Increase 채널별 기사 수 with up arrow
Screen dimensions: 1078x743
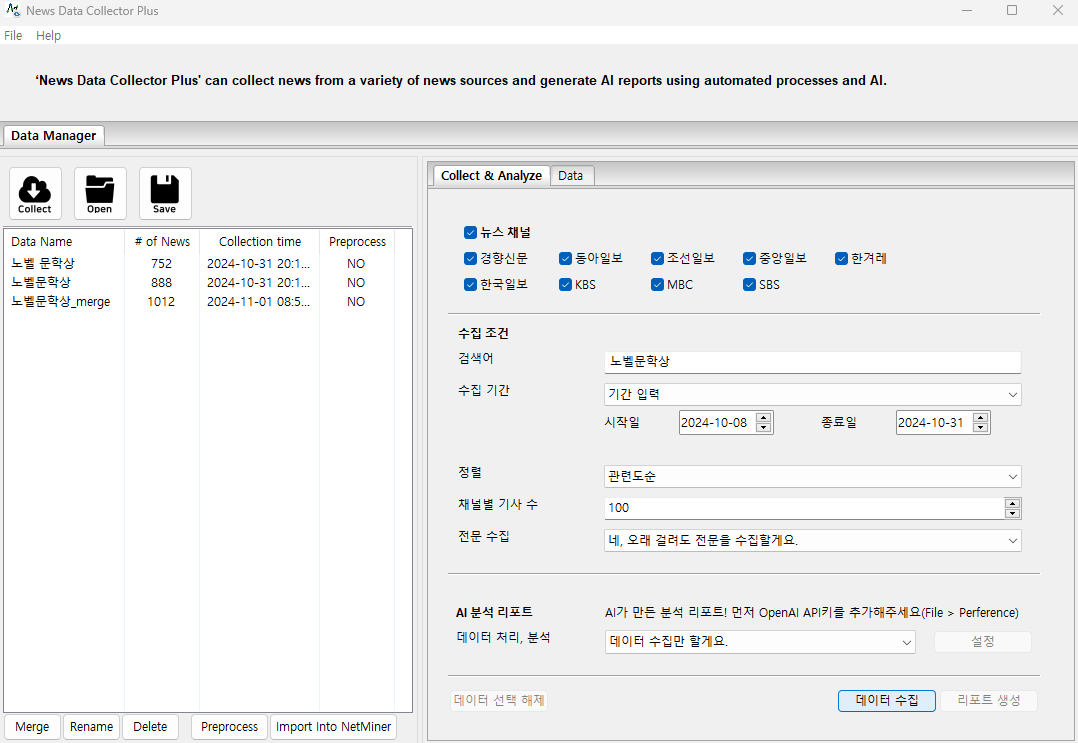(x=1012, y=503)
